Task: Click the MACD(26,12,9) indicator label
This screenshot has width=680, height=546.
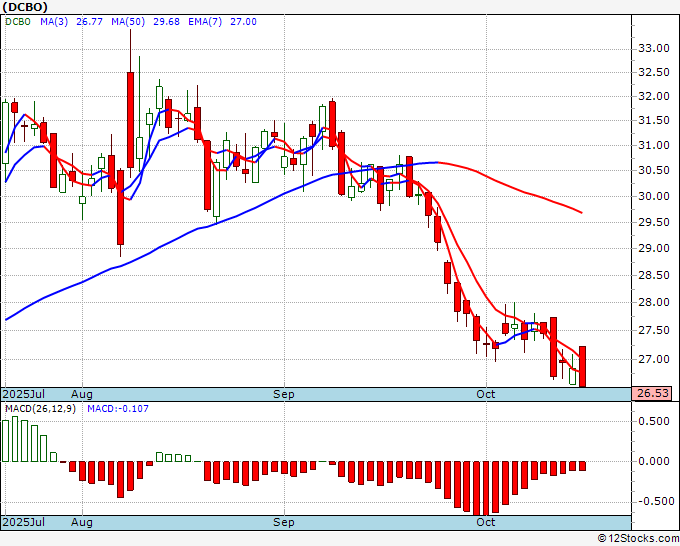Action: (x=40, y=409)
